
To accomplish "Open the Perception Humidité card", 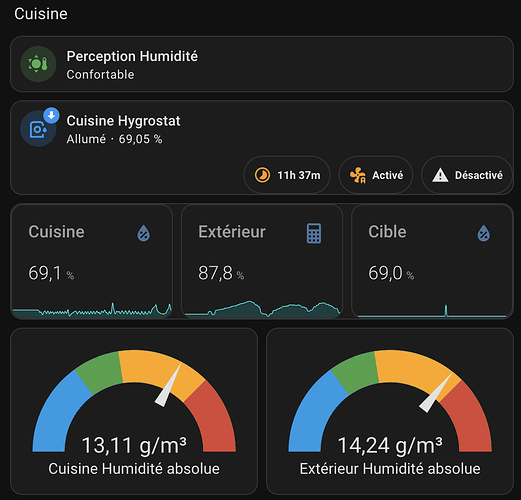I will pyautogui.click(x=262, y=64).
